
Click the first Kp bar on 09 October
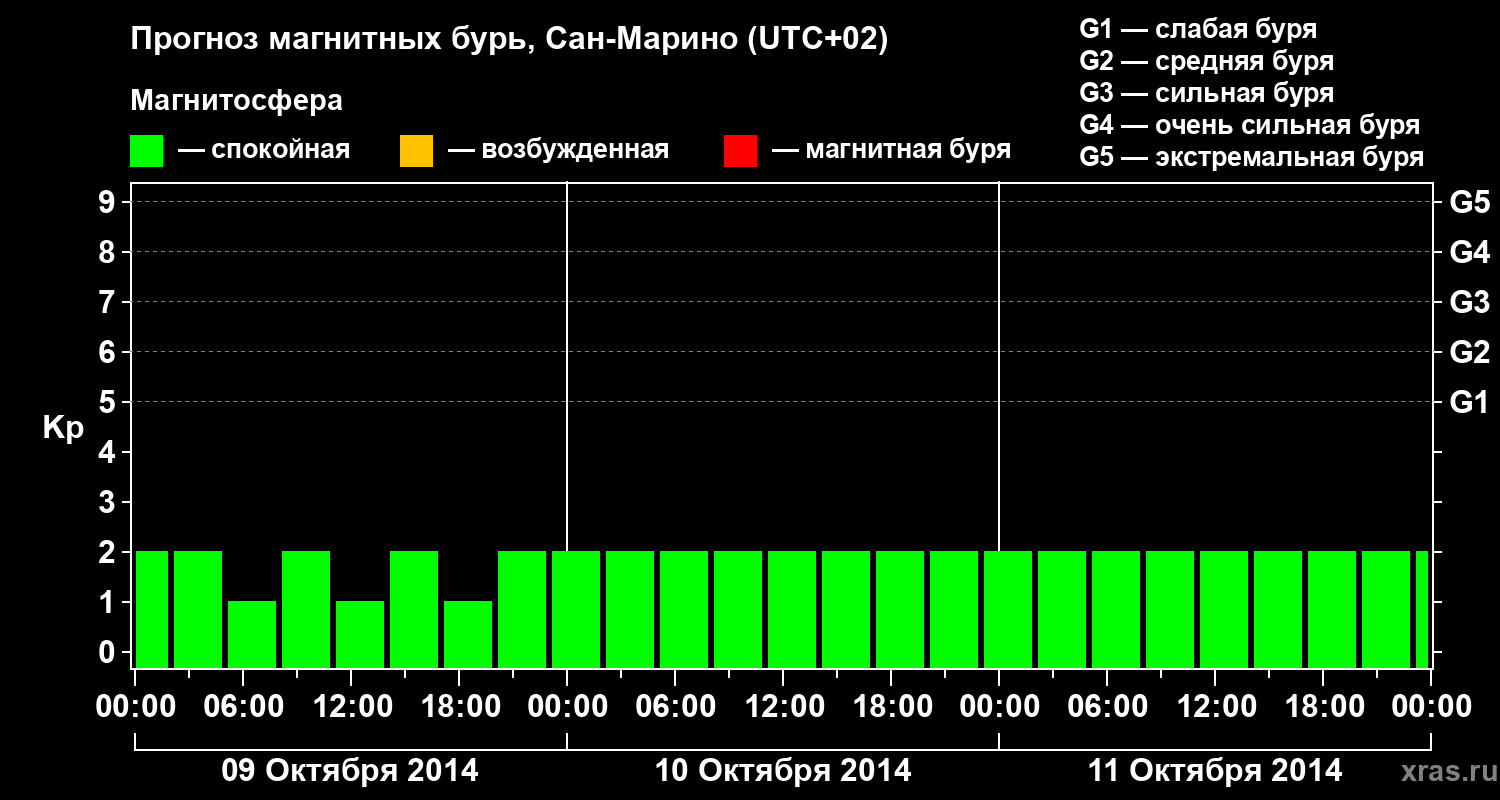pos(151,609)
